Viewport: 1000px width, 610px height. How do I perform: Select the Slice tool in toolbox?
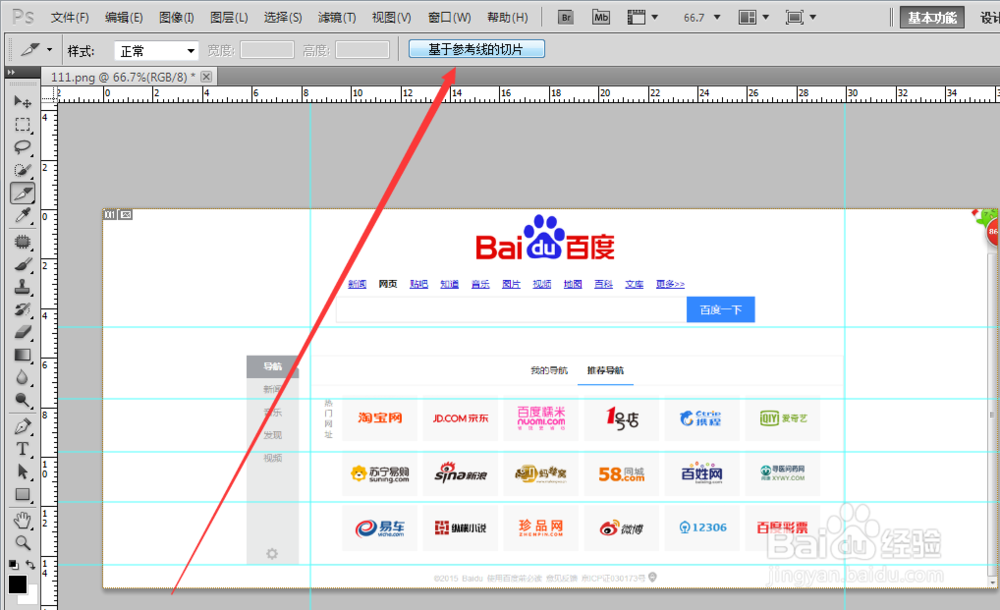22,193
